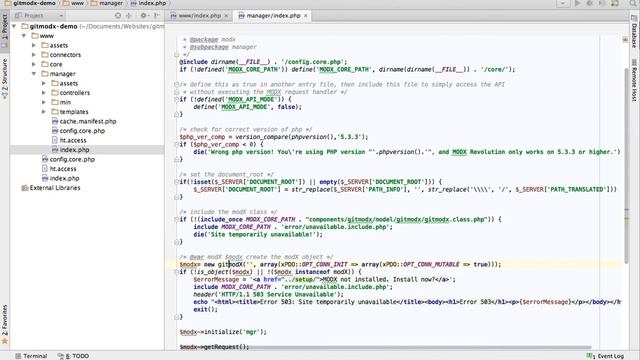
Task: Select the controllers folder in the tree
Action: tap(71, 93)
